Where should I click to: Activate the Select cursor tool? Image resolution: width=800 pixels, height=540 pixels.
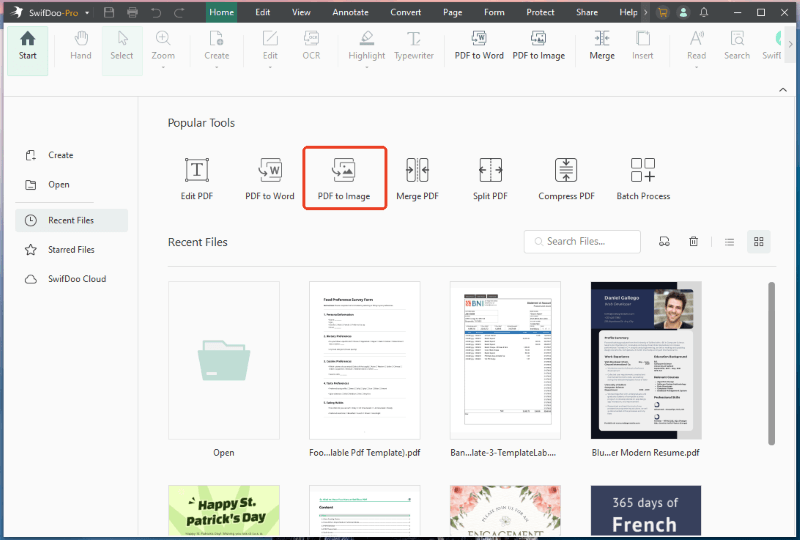pyautogui.click(x=121, y=51)
